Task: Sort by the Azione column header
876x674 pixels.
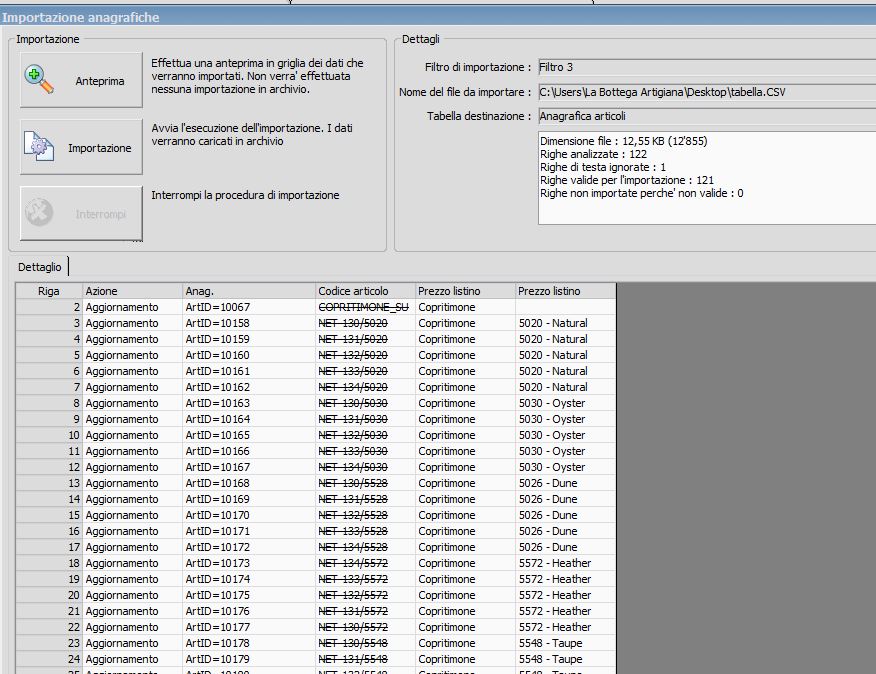Action: coord(132,291)
